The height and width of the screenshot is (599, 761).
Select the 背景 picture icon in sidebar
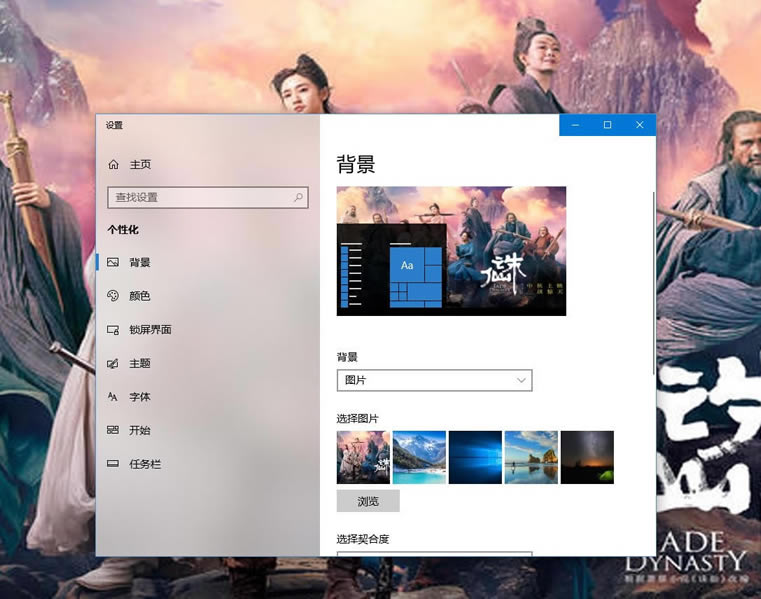tap(113, 263)
